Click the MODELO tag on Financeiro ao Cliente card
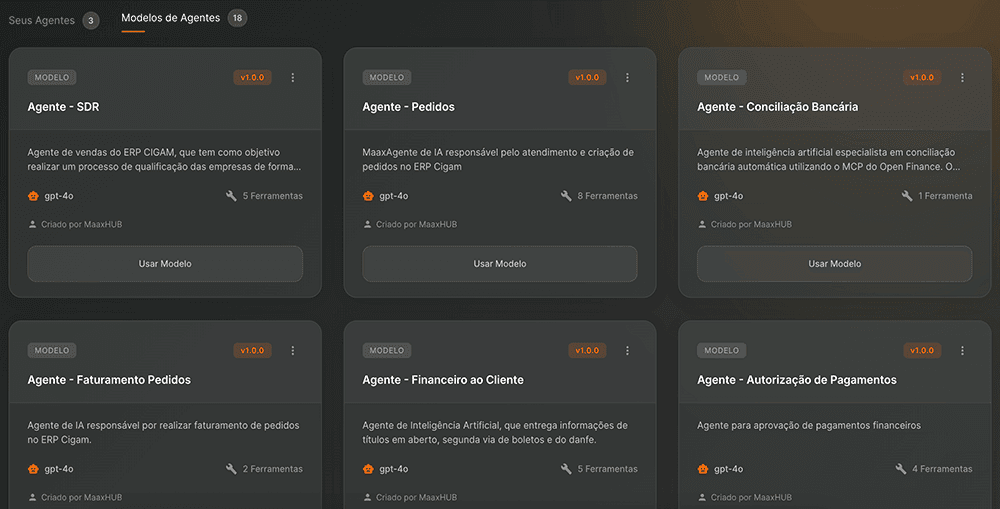This screenshot has height=509, width=1000. pyautogui.click(x=386, y=350)
